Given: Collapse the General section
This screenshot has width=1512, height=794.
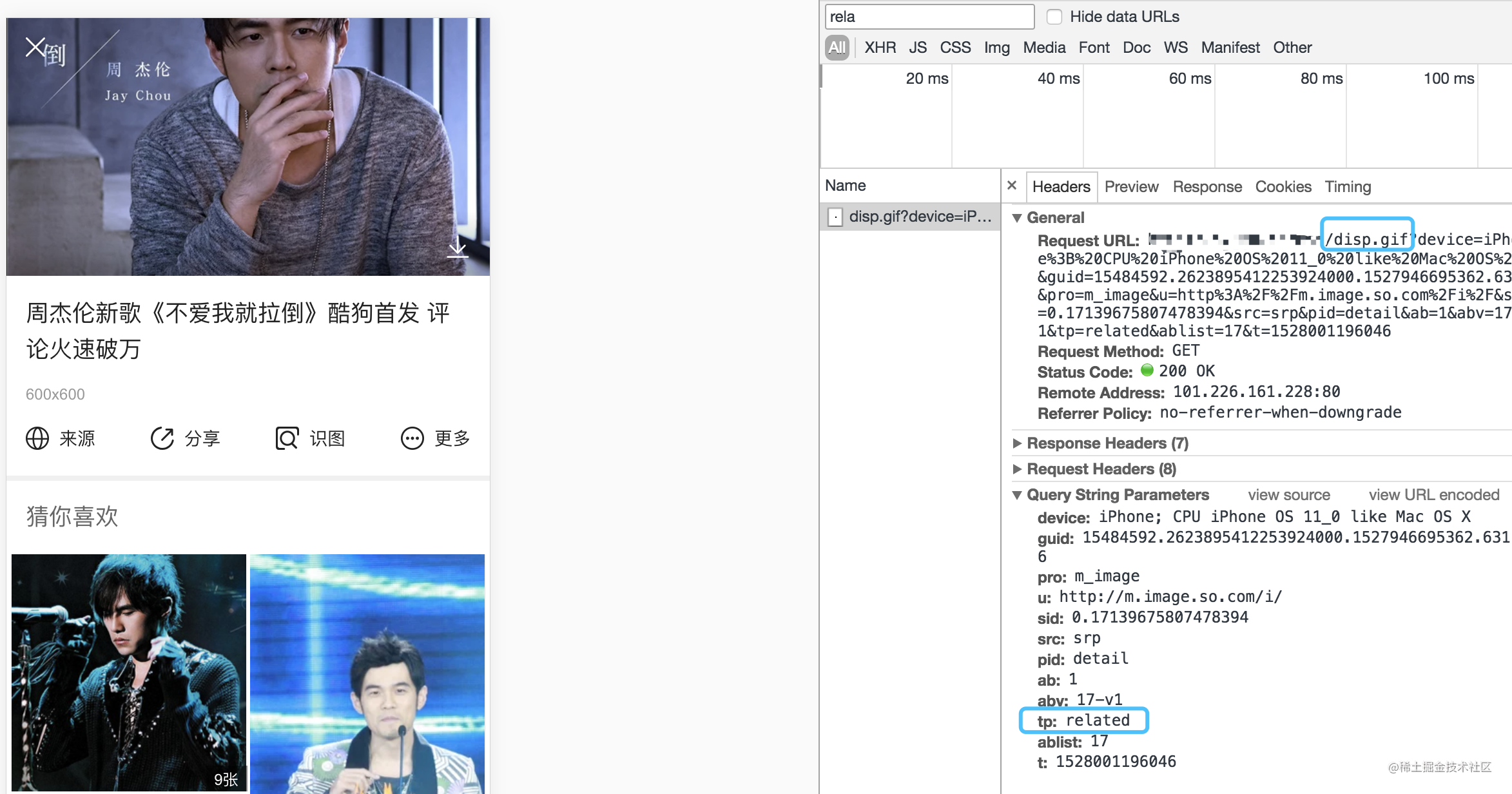Looking at the screenshot, I should pos(1017,218).
